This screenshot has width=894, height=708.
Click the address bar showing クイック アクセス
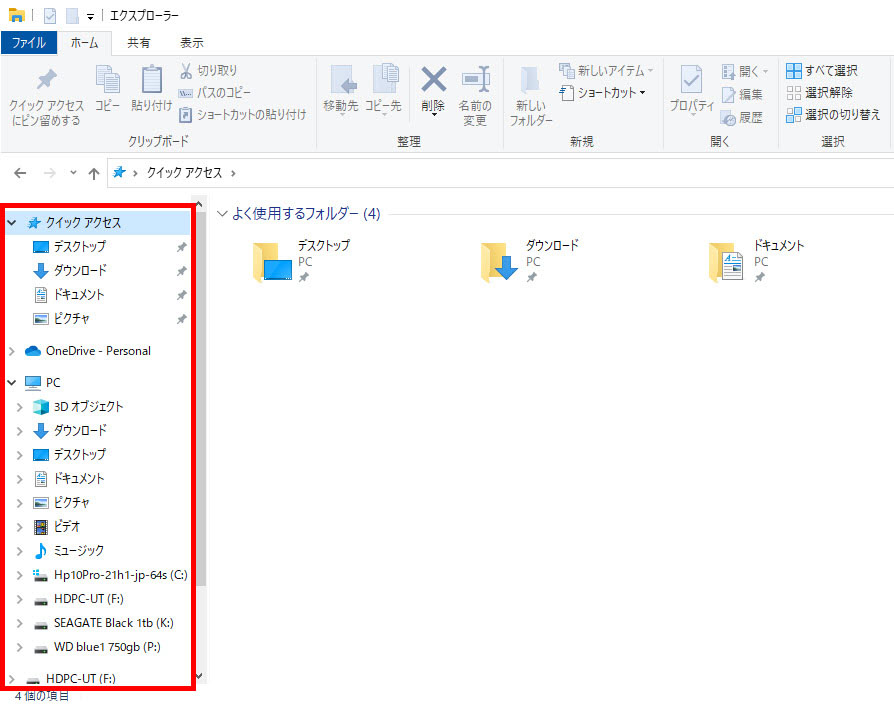[500, 173]
